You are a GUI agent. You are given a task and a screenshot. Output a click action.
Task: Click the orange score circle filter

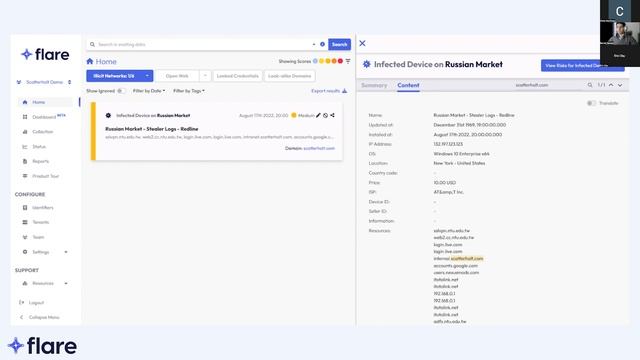coord(334,61)
